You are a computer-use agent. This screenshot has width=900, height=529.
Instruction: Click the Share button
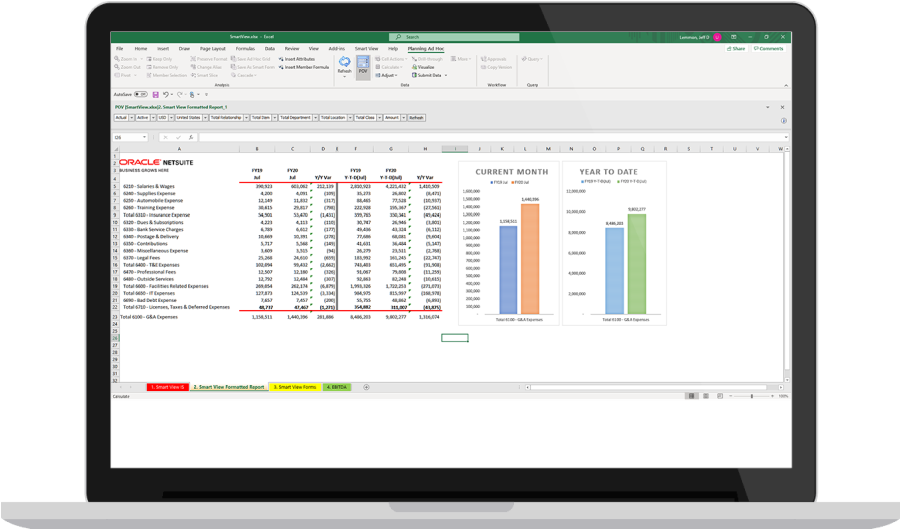pos(736,49)
